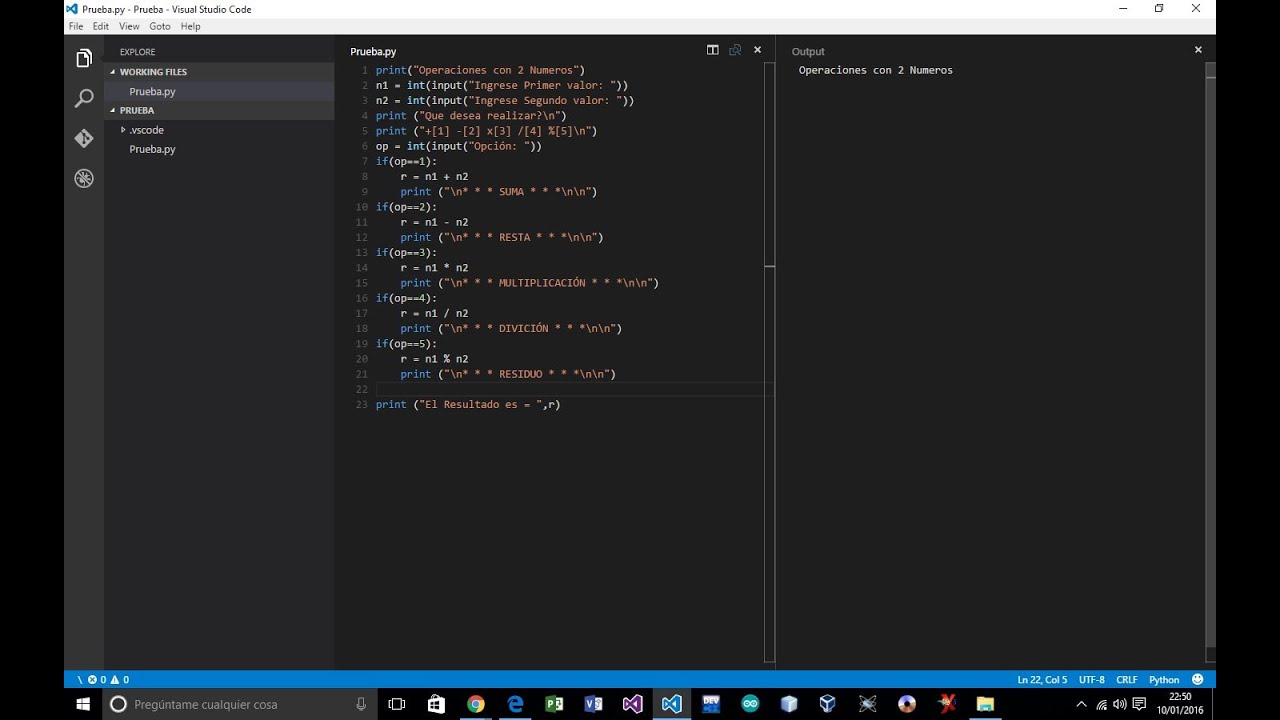Click the git status icon at status bar left
This screenshot has height=720, width=1280.
[80, 680]
